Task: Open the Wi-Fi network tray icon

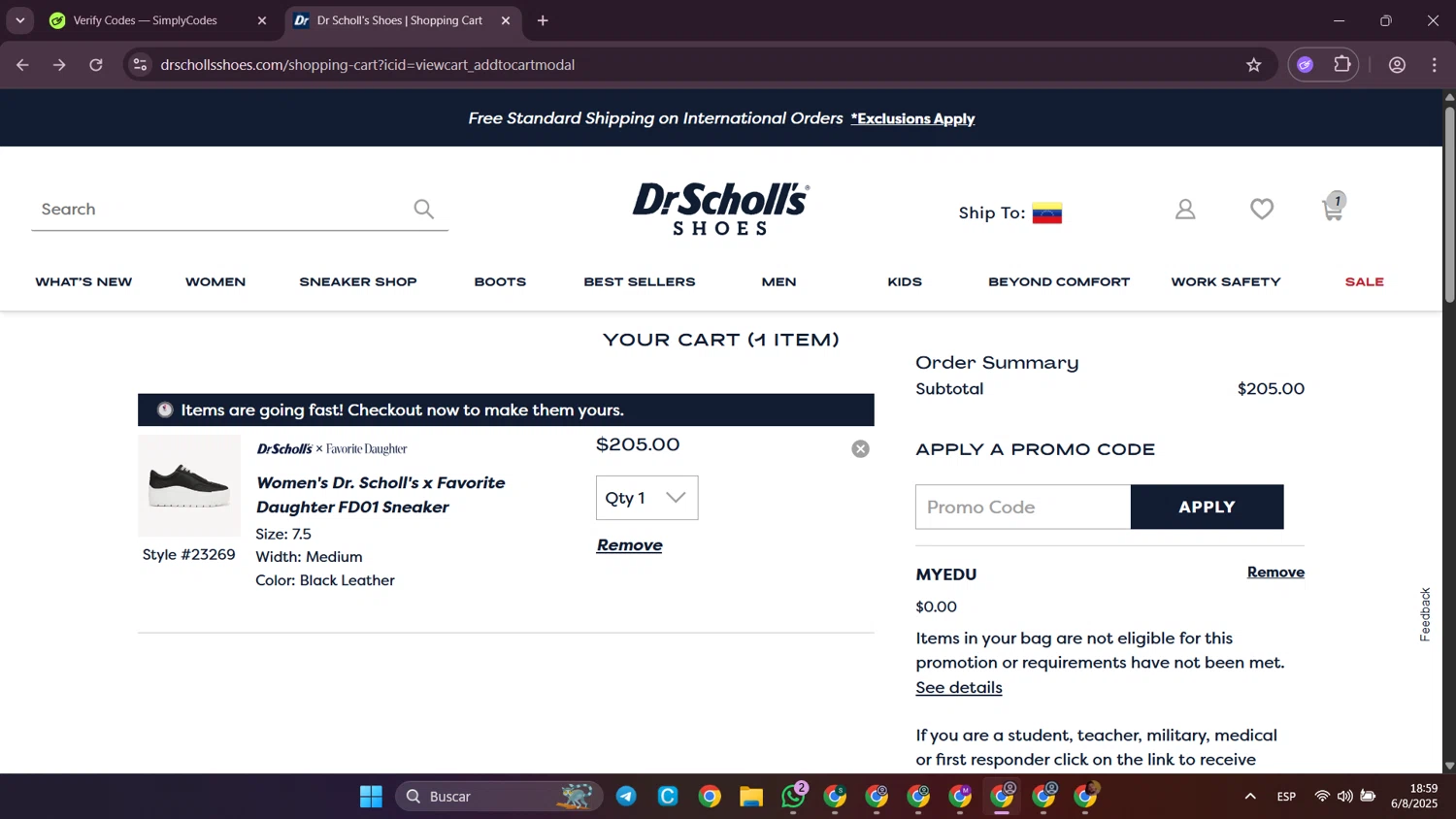Action: [x=1321, y=797]
